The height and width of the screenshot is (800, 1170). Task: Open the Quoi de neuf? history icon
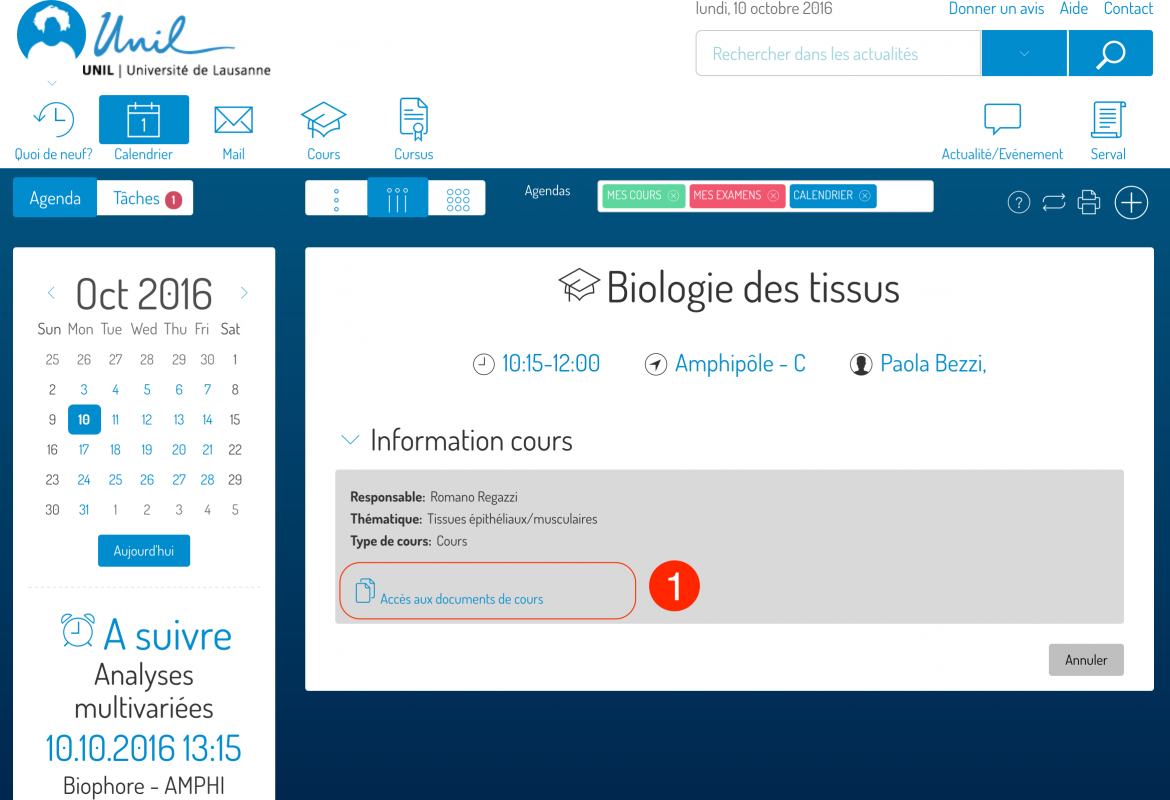click(53, 121)
